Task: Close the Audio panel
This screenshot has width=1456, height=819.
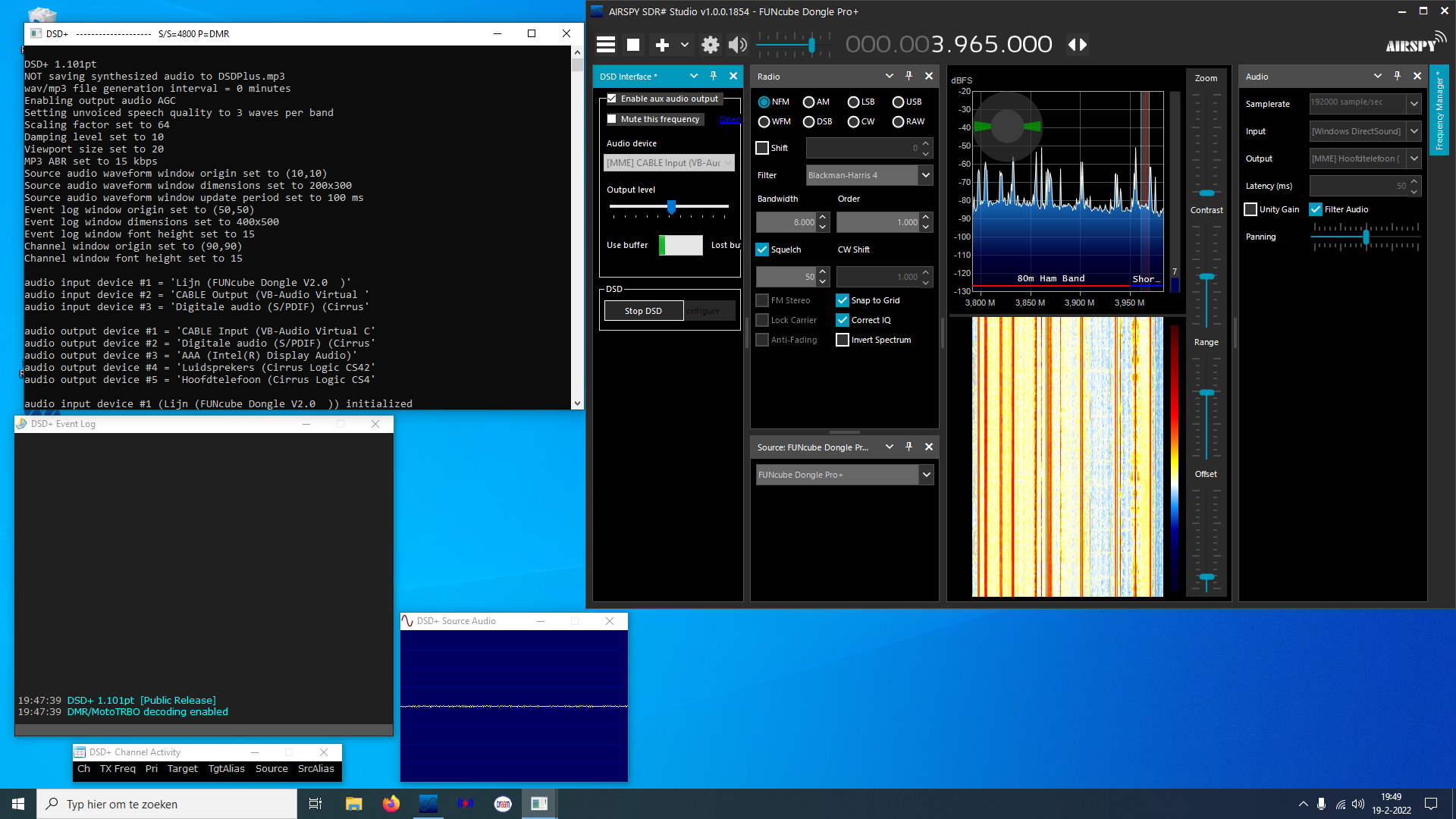Action: [1417, 76]
